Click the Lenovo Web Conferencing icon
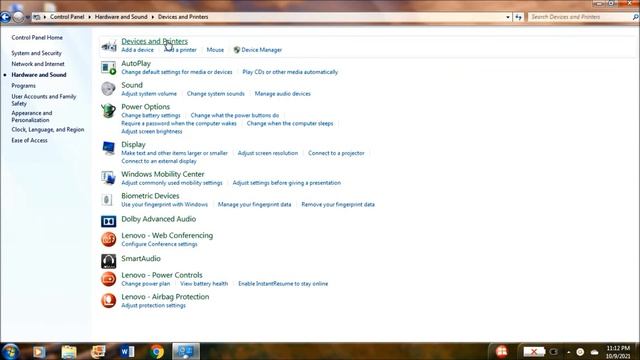This screenshot has width=640, height=360. [109, 239]
